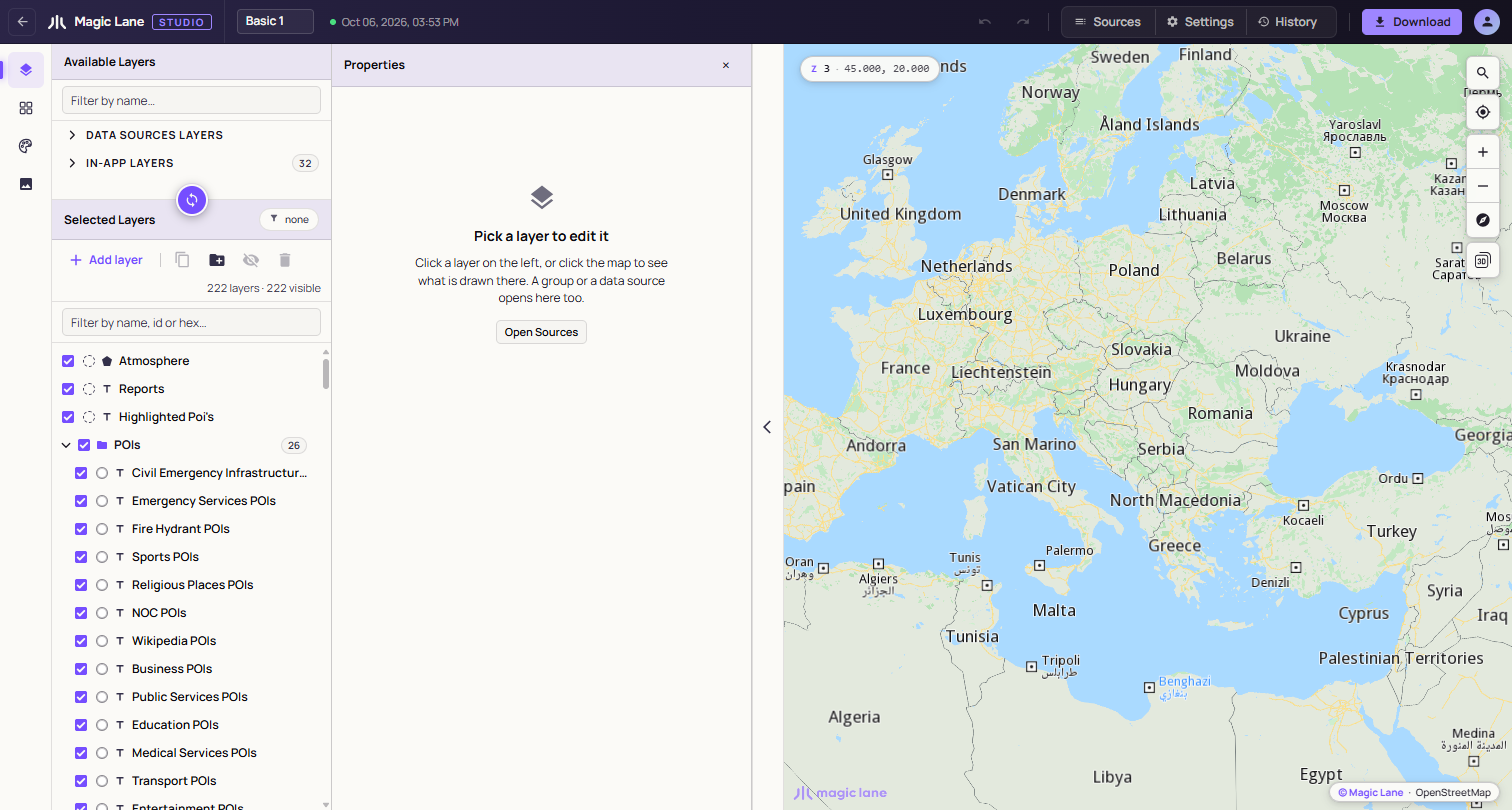
Task: Uncheck the Wikipedia POIs checkbox
Action: tap(82, 641)
